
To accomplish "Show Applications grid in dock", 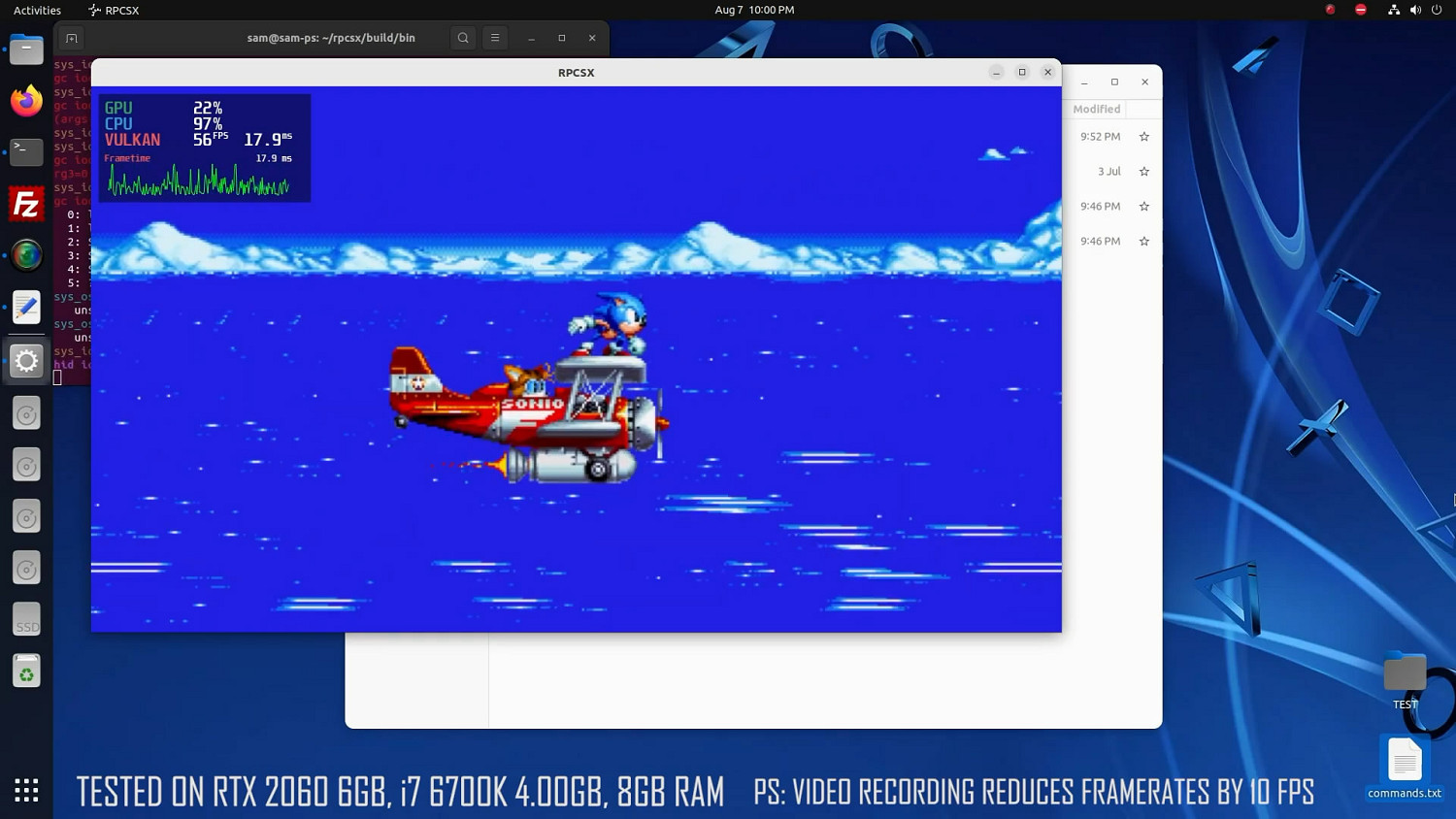I will click(x=26, y=790).
